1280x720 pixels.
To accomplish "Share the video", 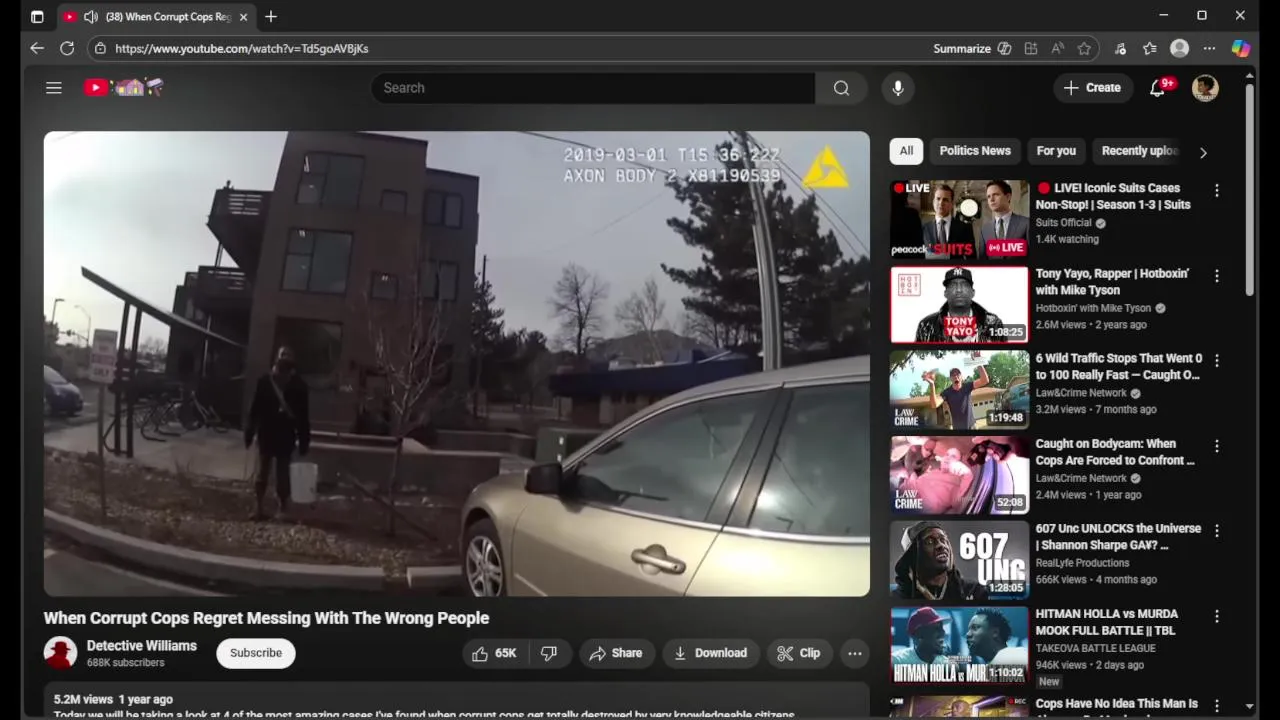I will click(616, 653).
